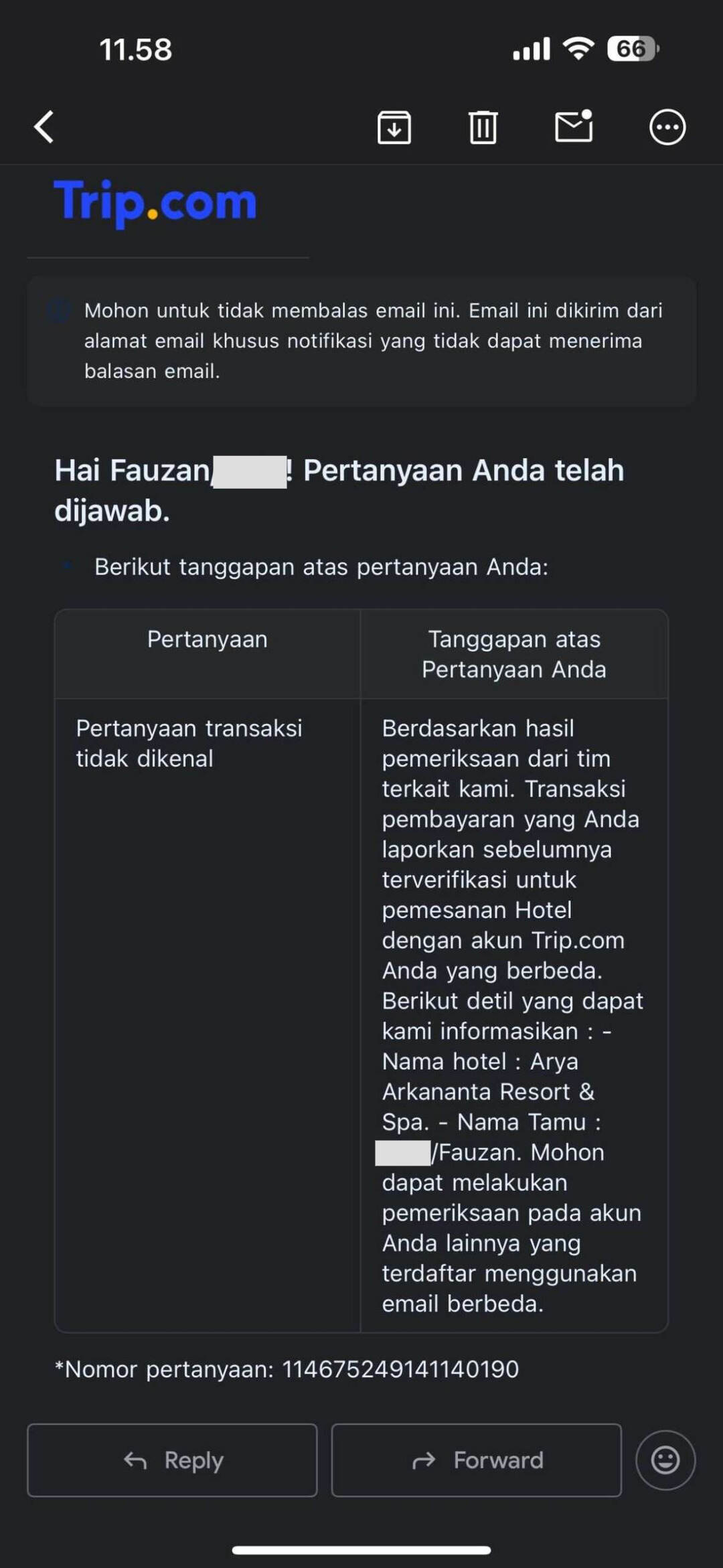Tap the Wi-Fi status icon

[x=579, y=49]
